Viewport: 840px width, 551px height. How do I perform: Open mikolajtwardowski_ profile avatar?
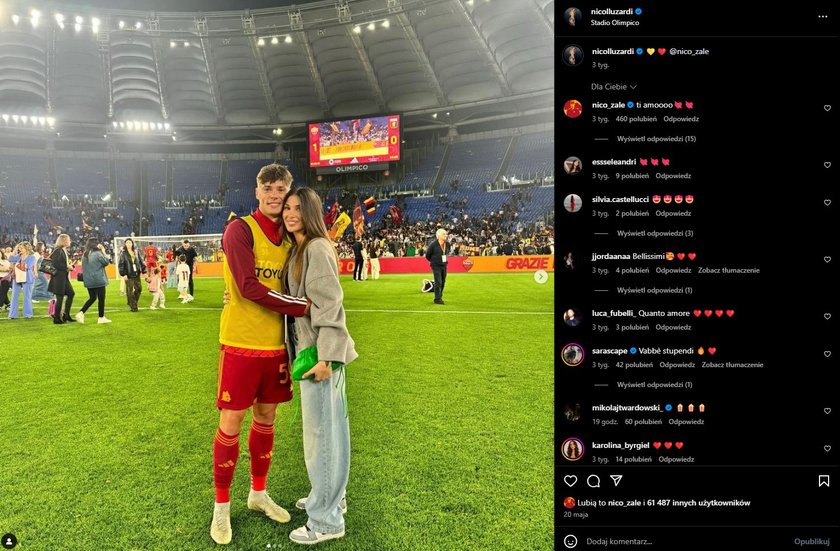(572, 412)
